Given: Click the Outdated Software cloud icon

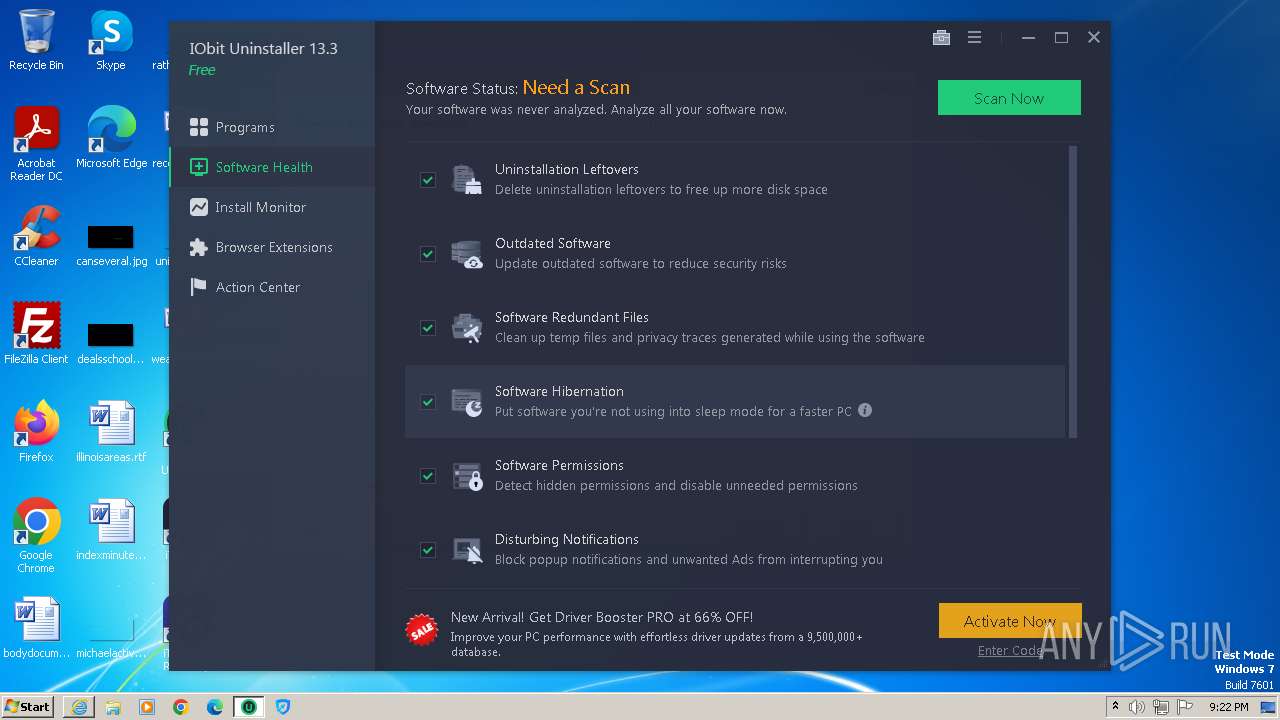Looking at the screenshot, I should click(466, 254).
